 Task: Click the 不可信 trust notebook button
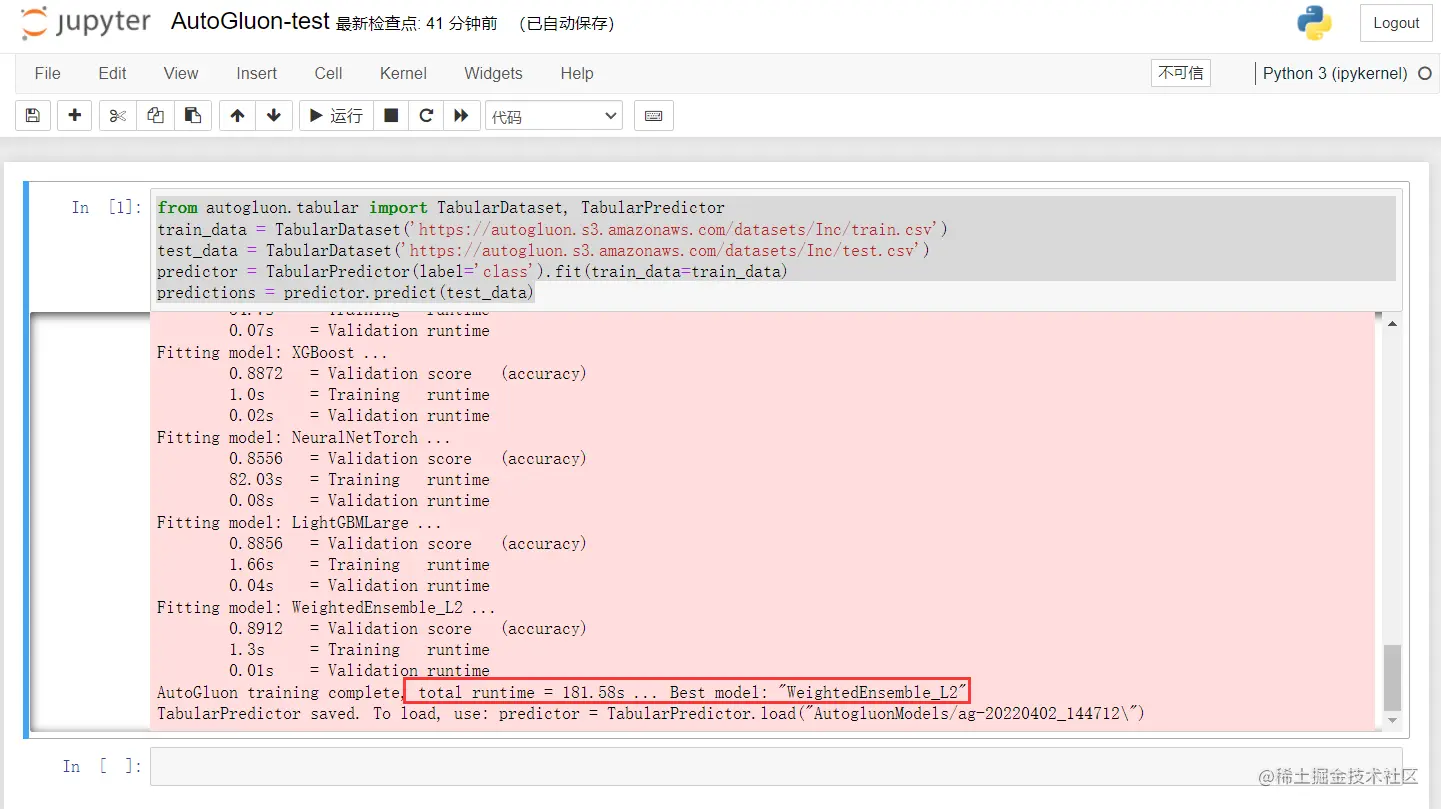coord(1181,73)
